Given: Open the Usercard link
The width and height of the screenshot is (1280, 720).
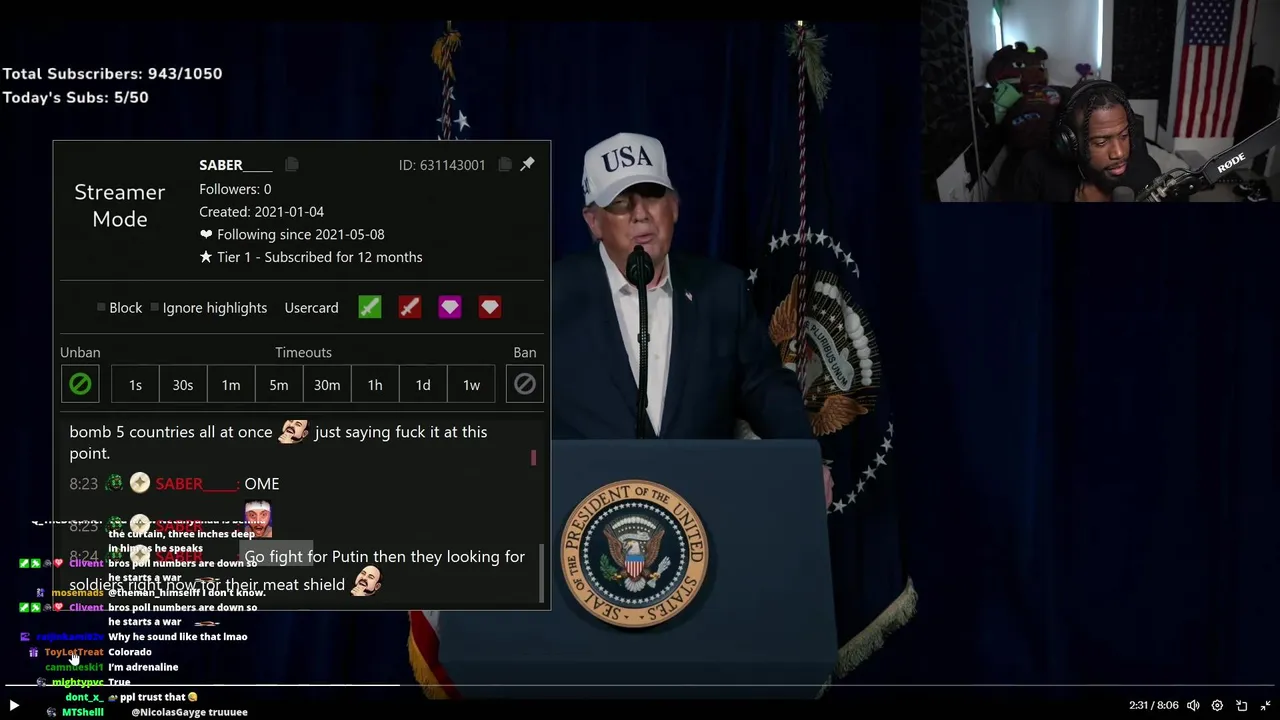Looking at the screenshot, I should point(311,307).
